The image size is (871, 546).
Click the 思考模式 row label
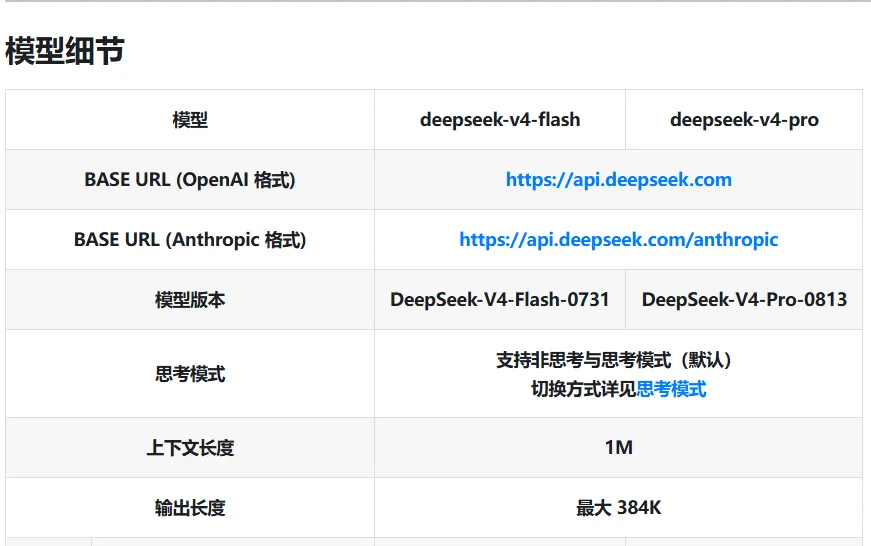pos(190,374)
